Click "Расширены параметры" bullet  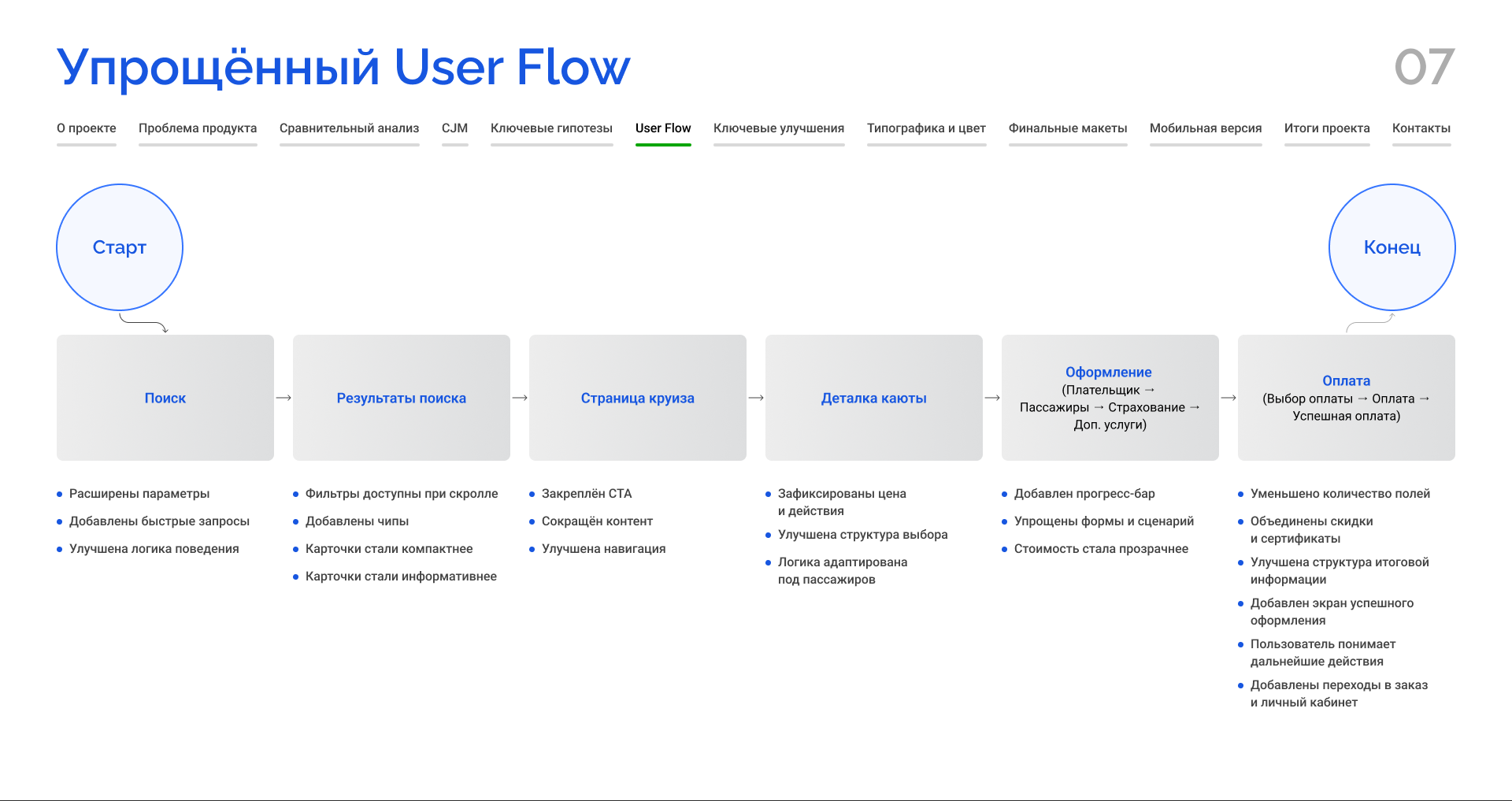[133, 494]
